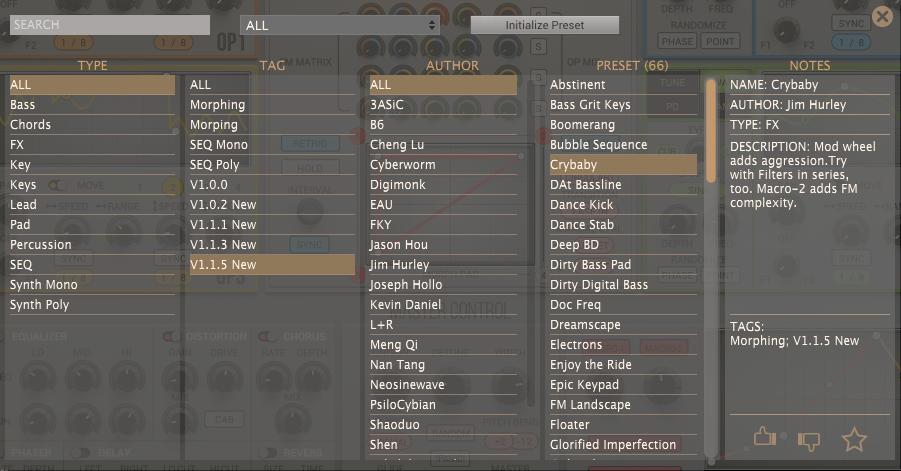
Task: Filter by author Meng Qi
Action: click(444, 345)
